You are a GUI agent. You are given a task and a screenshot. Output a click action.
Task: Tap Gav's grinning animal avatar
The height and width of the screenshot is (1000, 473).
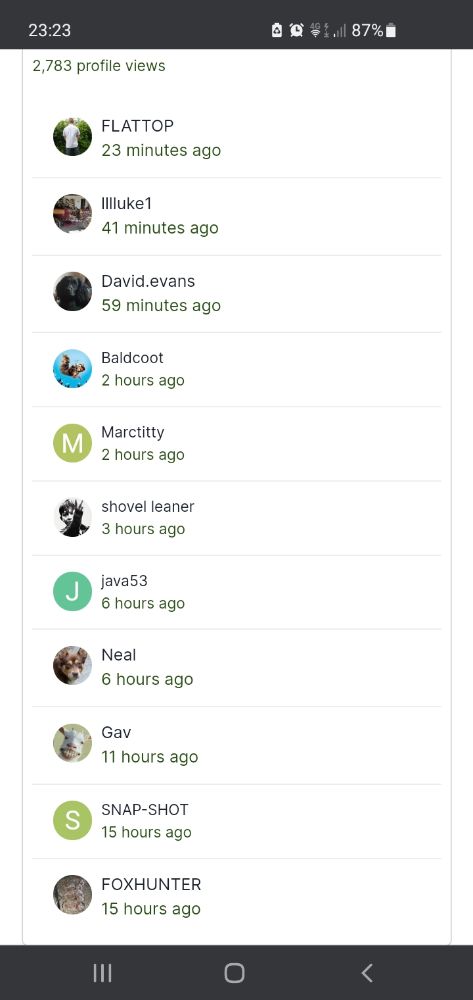(x=72, y=743)
